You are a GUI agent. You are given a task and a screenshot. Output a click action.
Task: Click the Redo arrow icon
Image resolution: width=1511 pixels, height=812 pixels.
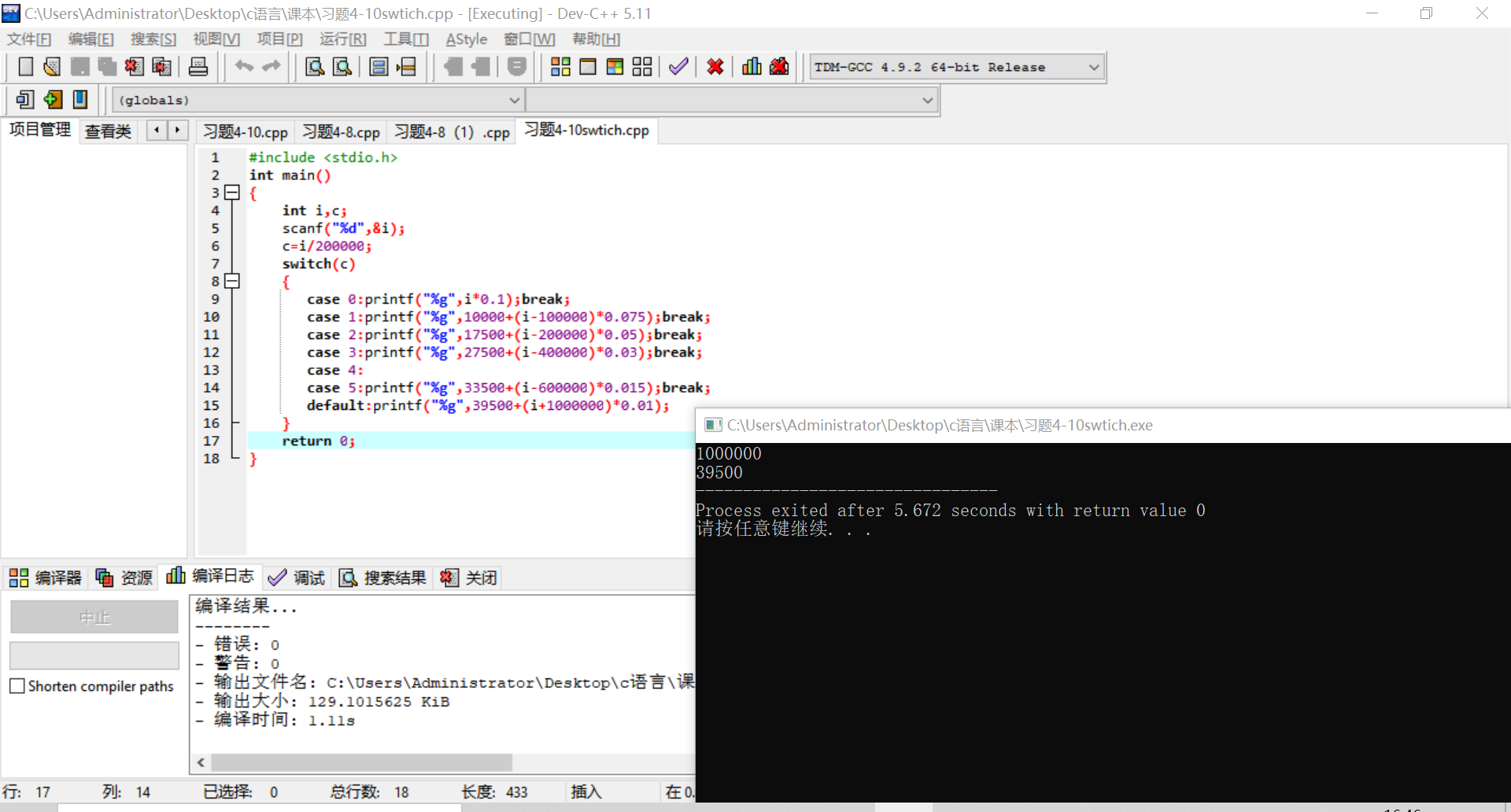(x=272, y=67)
